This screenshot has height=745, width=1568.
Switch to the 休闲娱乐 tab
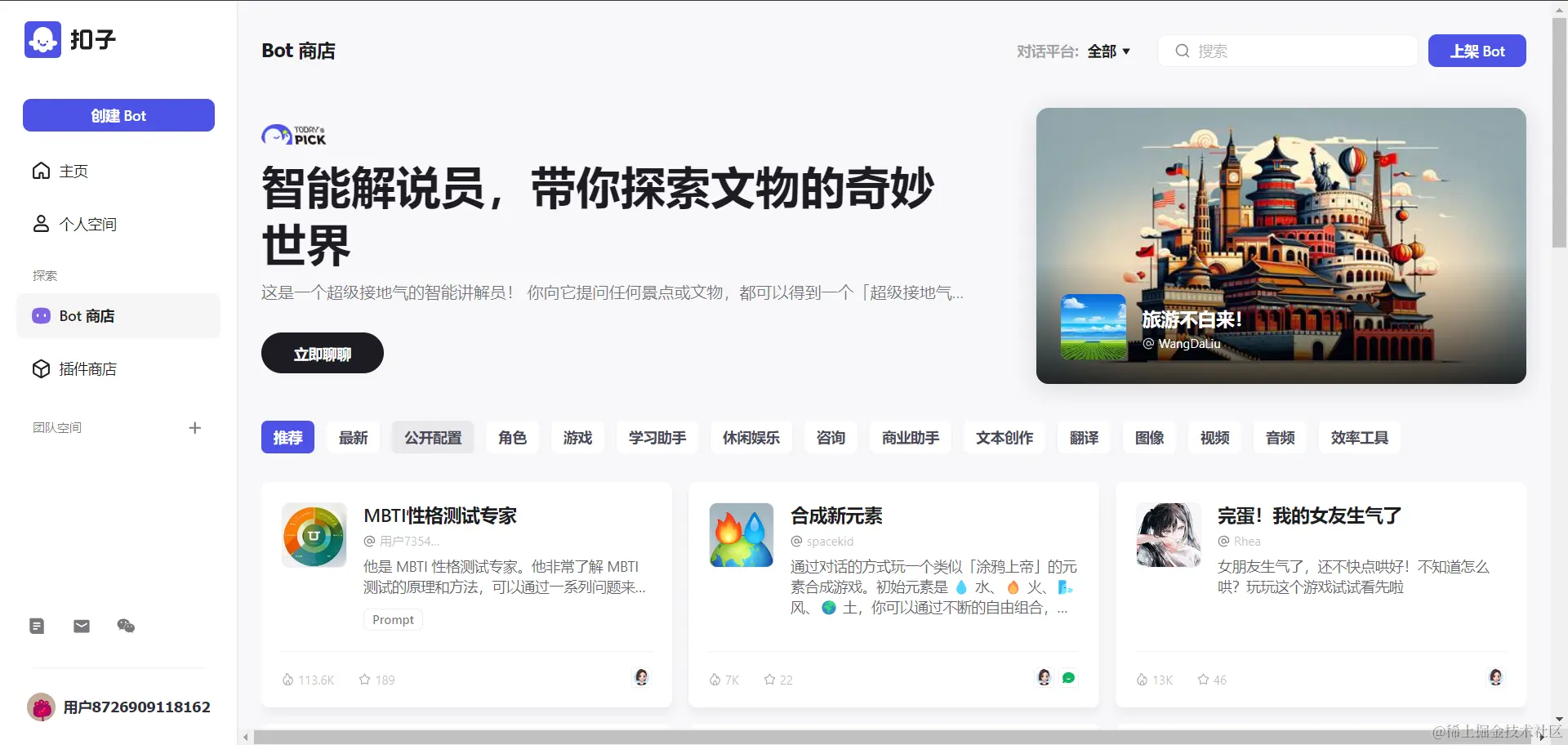751,438
